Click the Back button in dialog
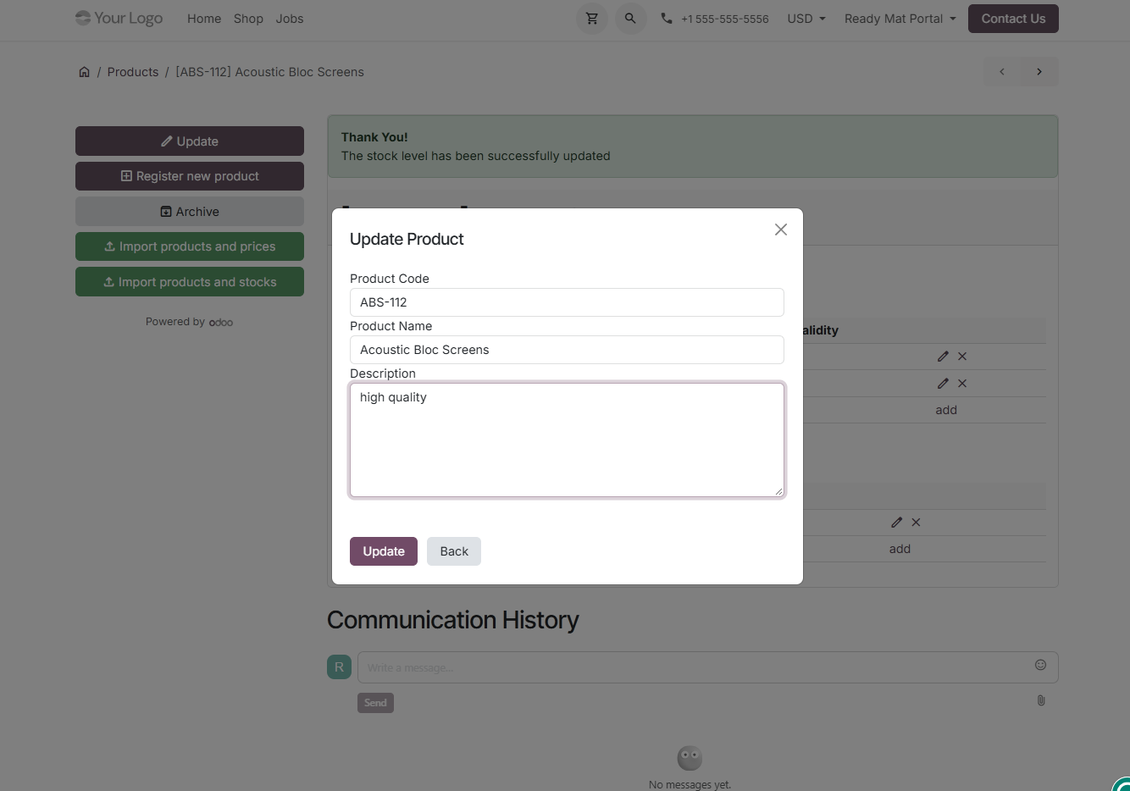Screen dimensions: 1130x791 click(x=453, y=551)
